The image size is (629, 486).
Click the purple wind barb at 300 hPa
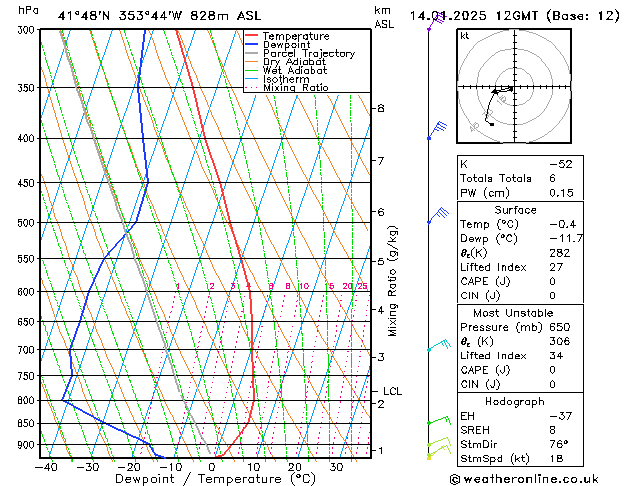pos(436,22)
